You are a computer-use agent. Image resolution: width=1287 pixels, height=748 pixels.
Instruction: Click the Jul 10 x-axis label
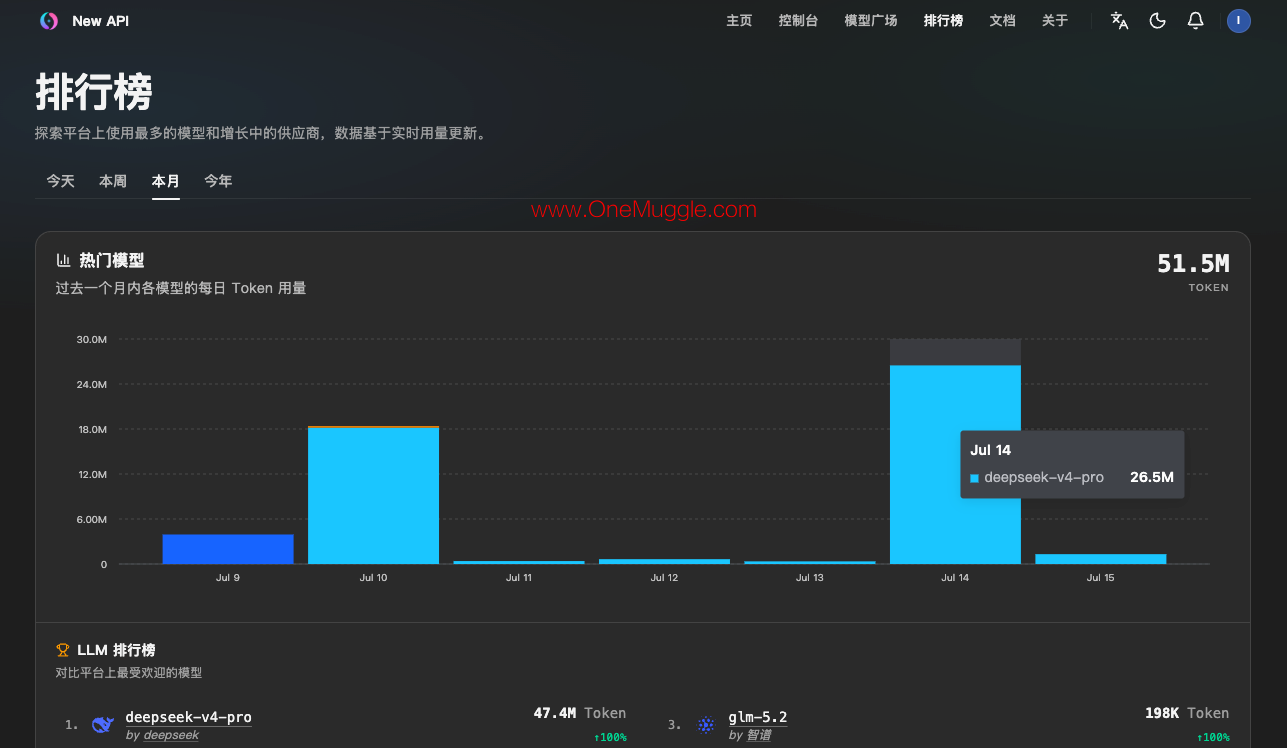tap(373, 578)
